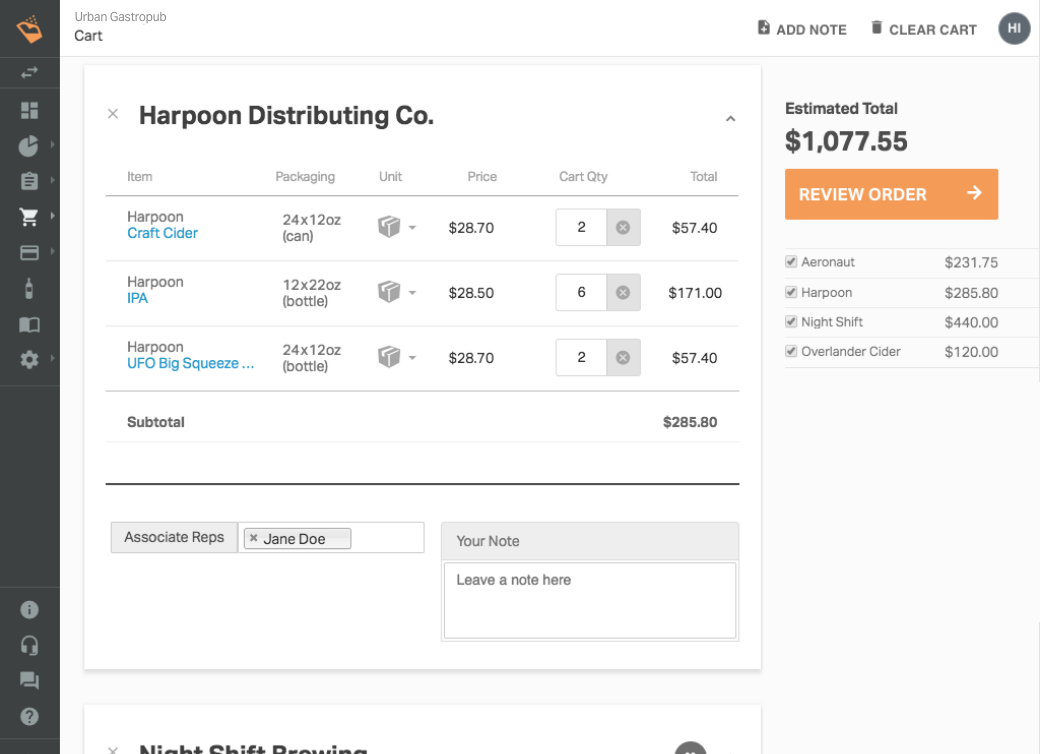Click ADD NOTE in the header
Viewport: 1040px width, 754px height.
pos(802,29)
